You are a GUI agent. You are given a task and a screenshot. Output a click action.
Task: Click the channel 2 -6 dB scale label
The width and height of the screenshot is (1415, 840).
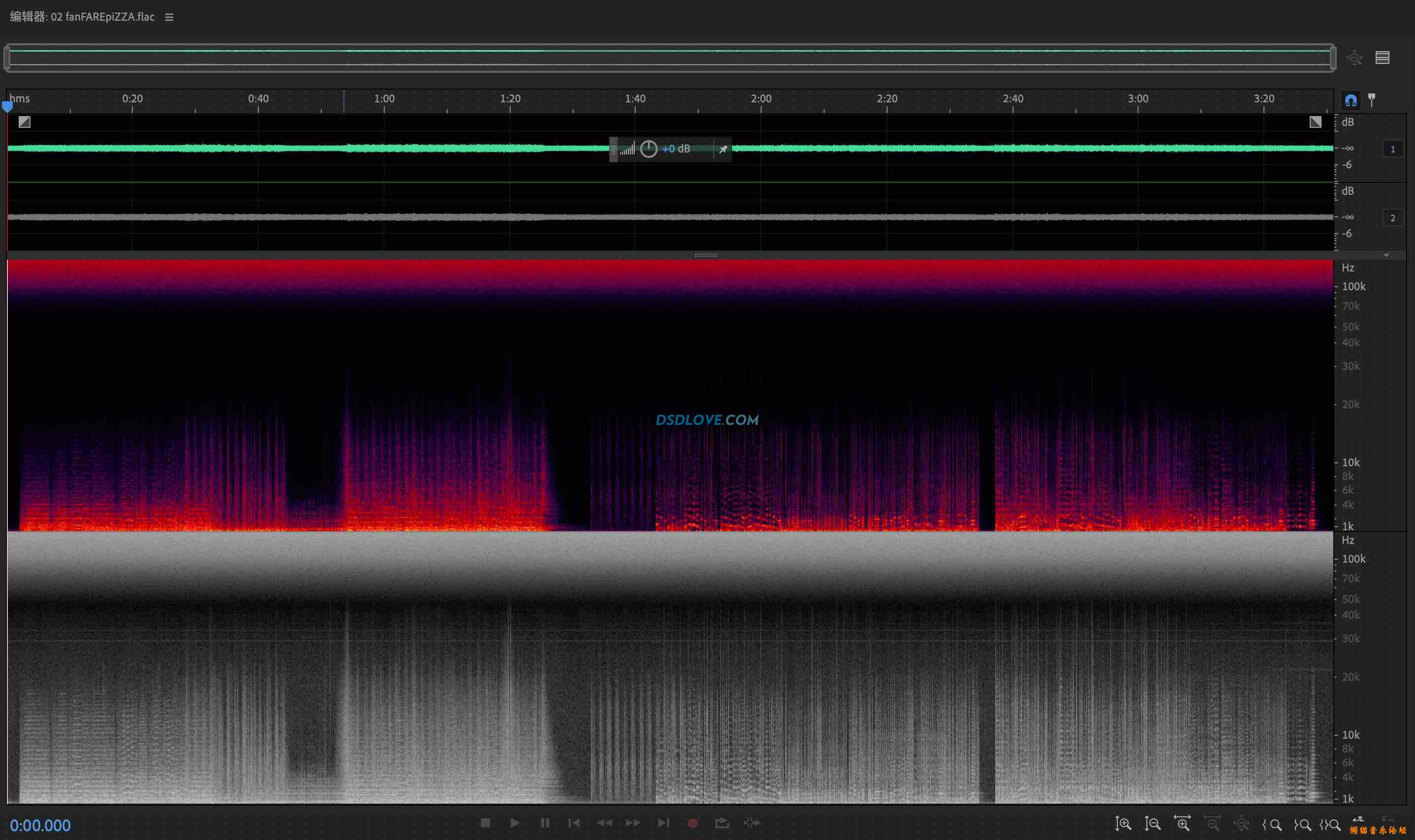point(1347,233)
